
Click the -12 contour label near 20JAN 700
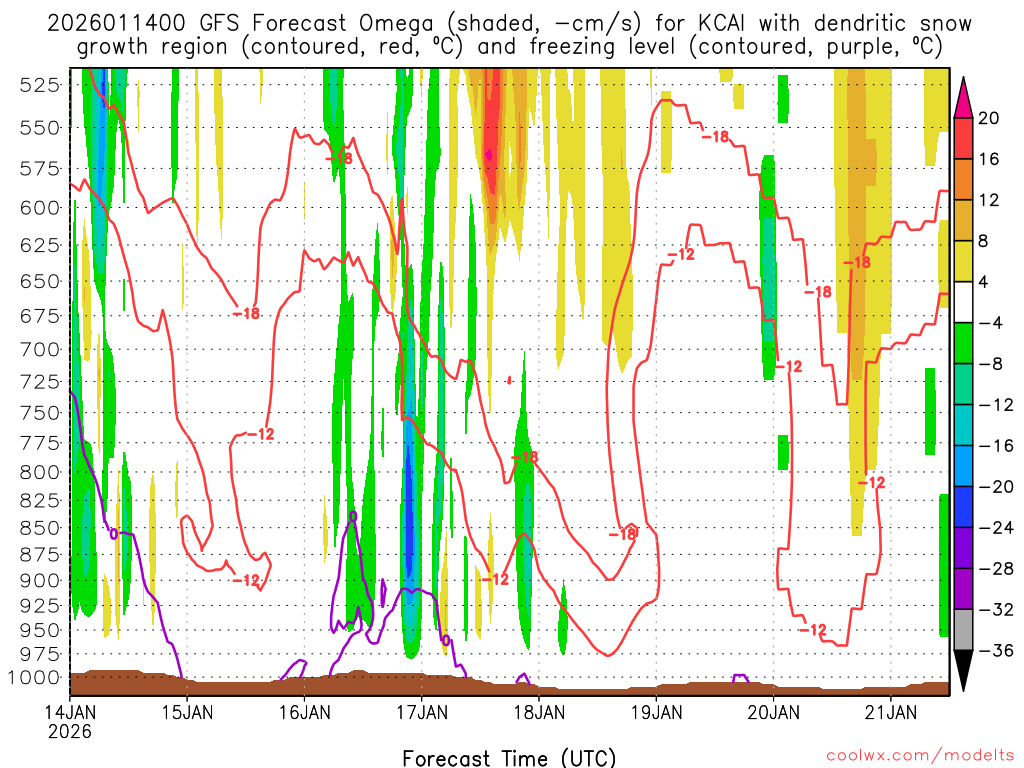tap(788, 366)
